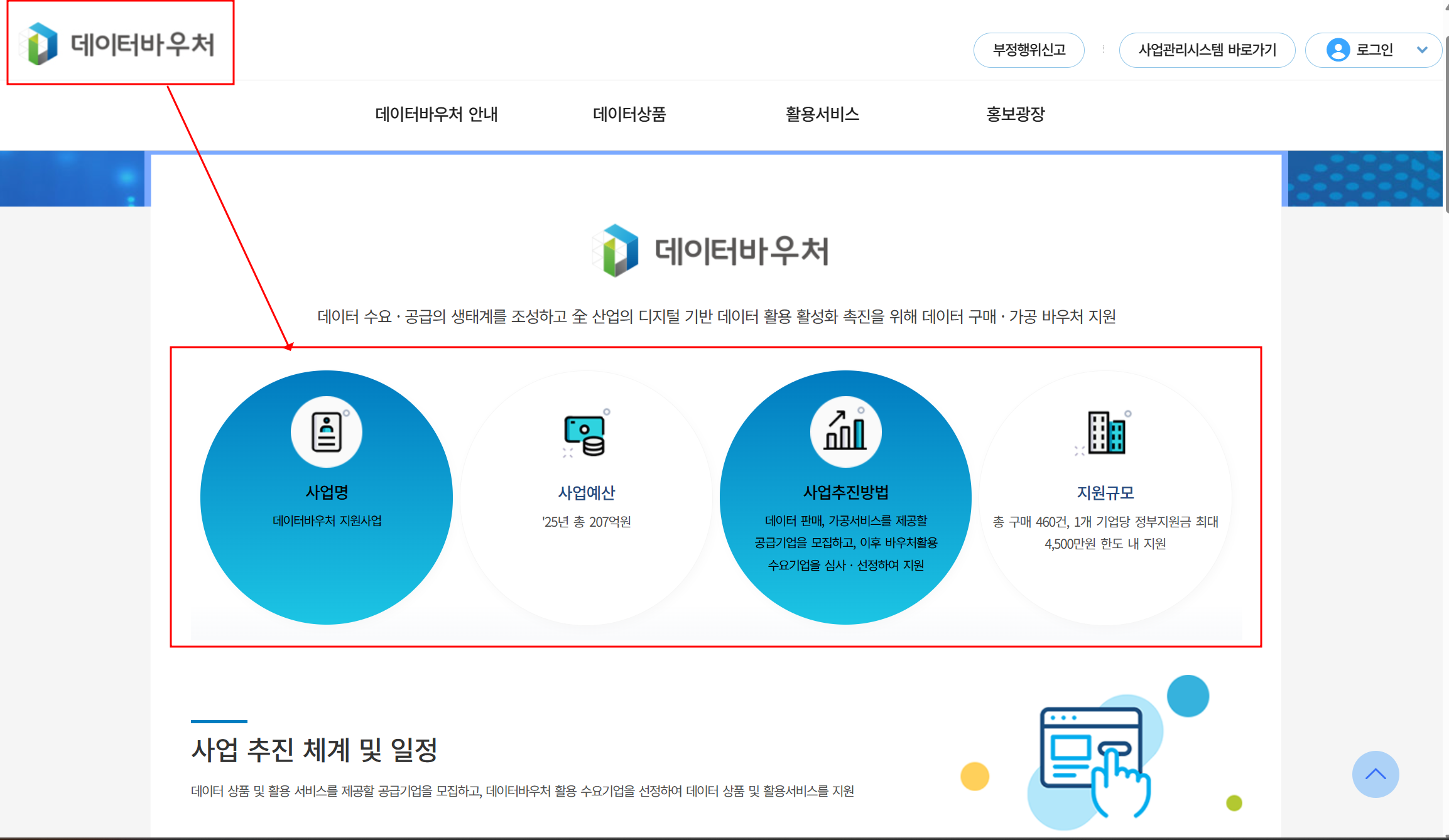Open the 데이터바우처 안내 menu
The image size is (1449, 840).
(437, 114)
